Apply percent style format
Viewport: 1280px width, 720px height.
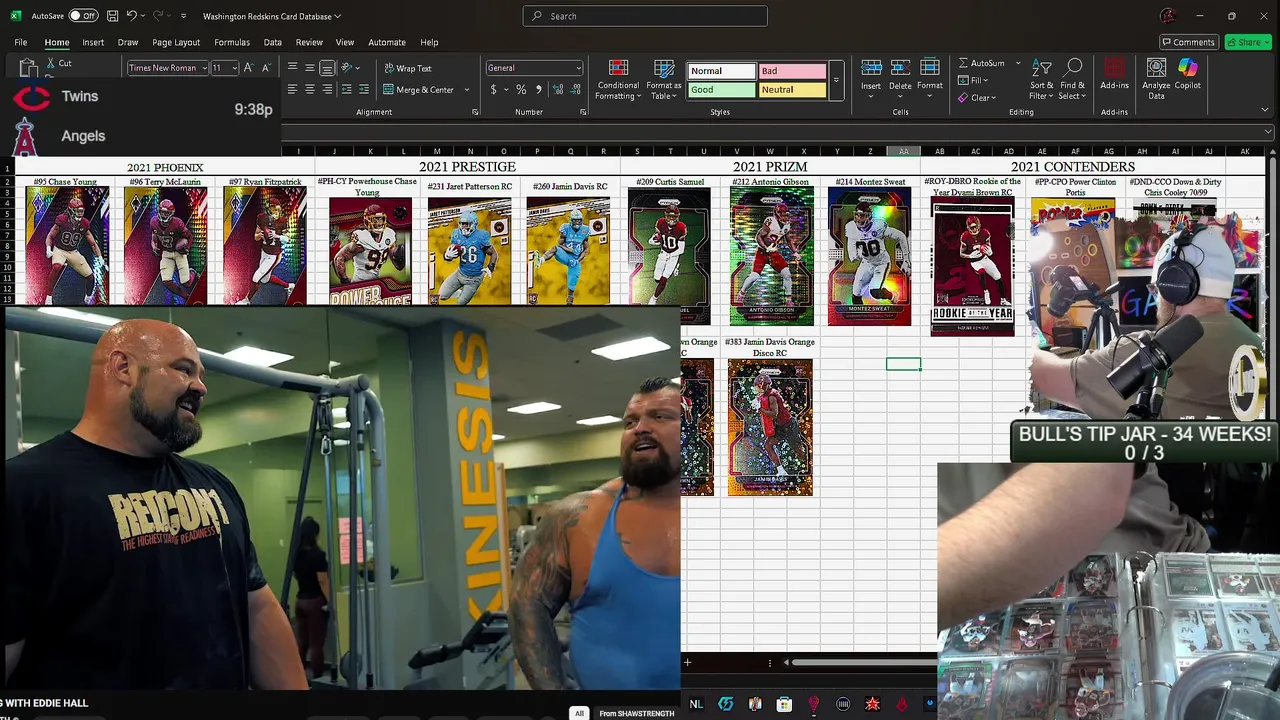click(x=521, y=89)
